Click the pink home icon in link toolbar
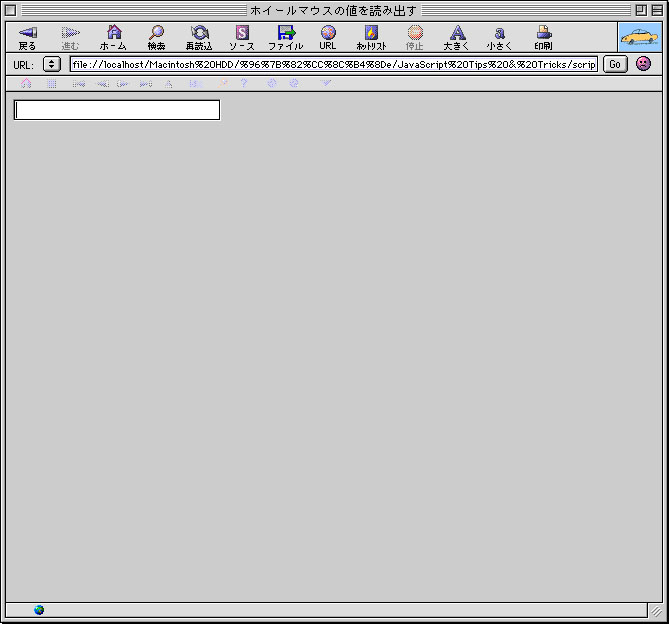The height and width of the screenshot is (624, 669). (26, 83)
